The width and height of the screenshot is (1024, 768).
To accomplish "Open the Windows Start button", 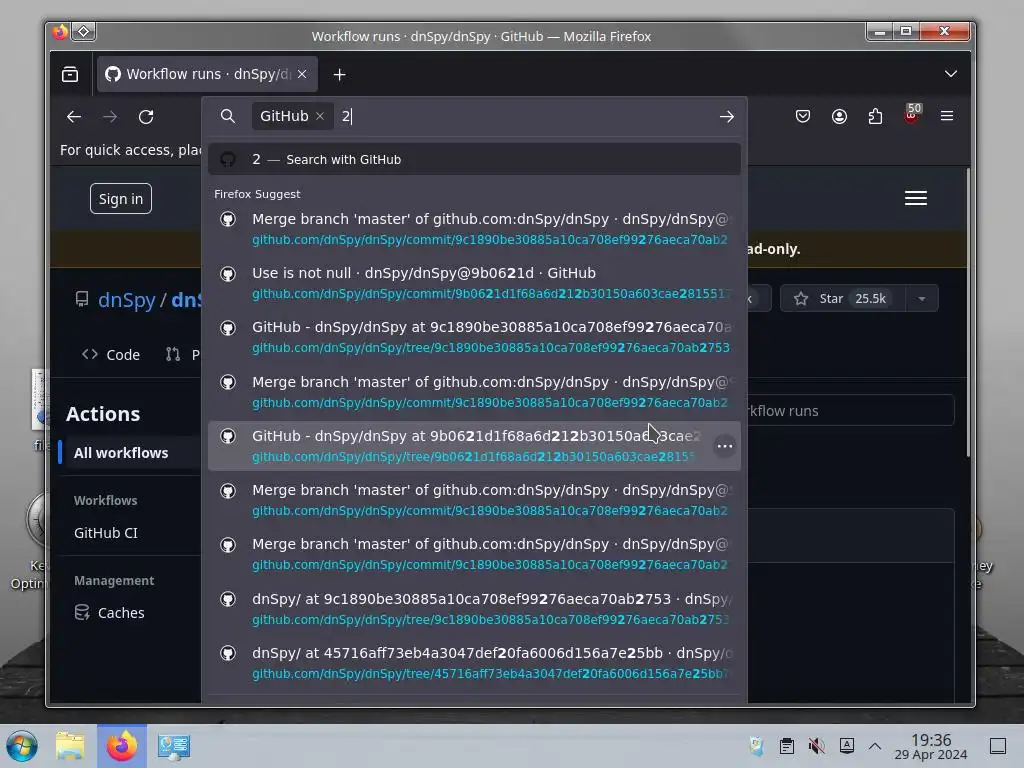I will point(22,746).
